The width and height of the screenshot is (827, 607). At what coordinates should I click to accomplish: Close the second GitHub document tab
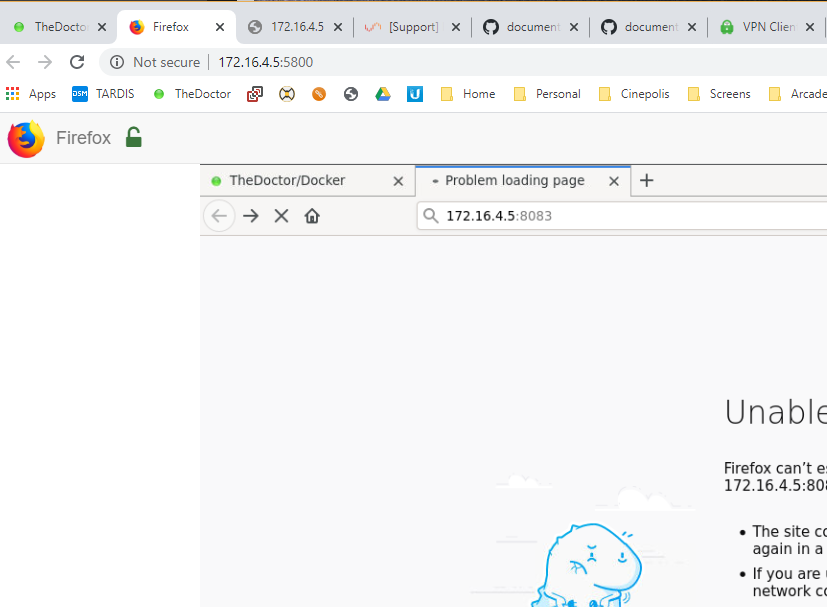(x=692, y=27)
